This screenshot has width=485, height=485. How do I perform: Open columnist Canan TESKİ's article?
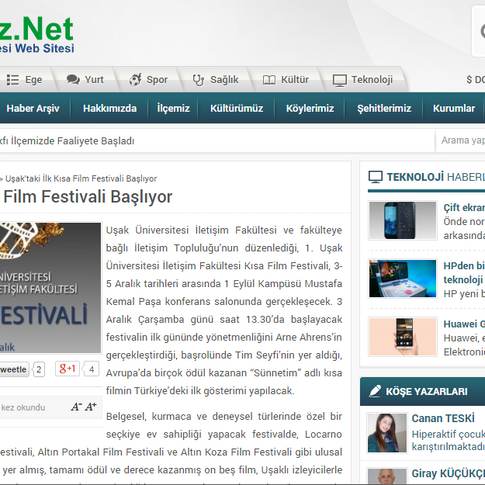[x=443, y=418]
